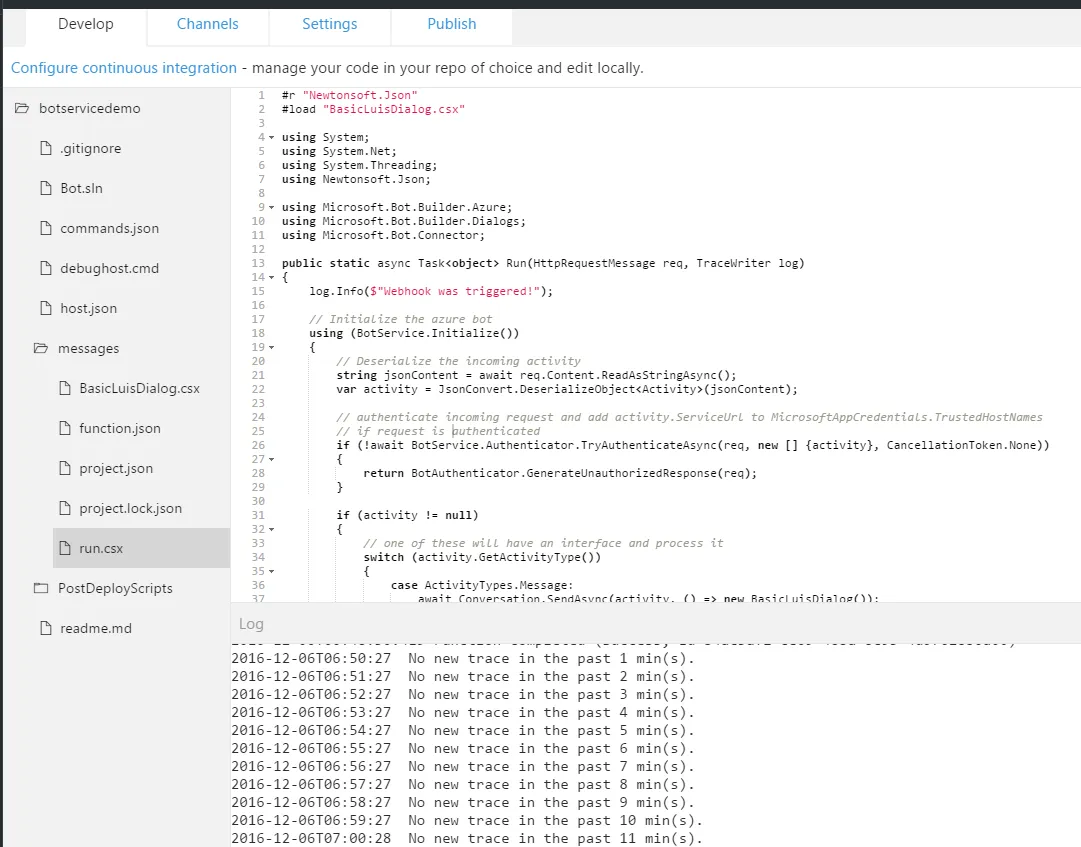Open commands.json in the file tree
Image resolution: width=1081 pixels, height=847 pixels.
click(110, 228)
